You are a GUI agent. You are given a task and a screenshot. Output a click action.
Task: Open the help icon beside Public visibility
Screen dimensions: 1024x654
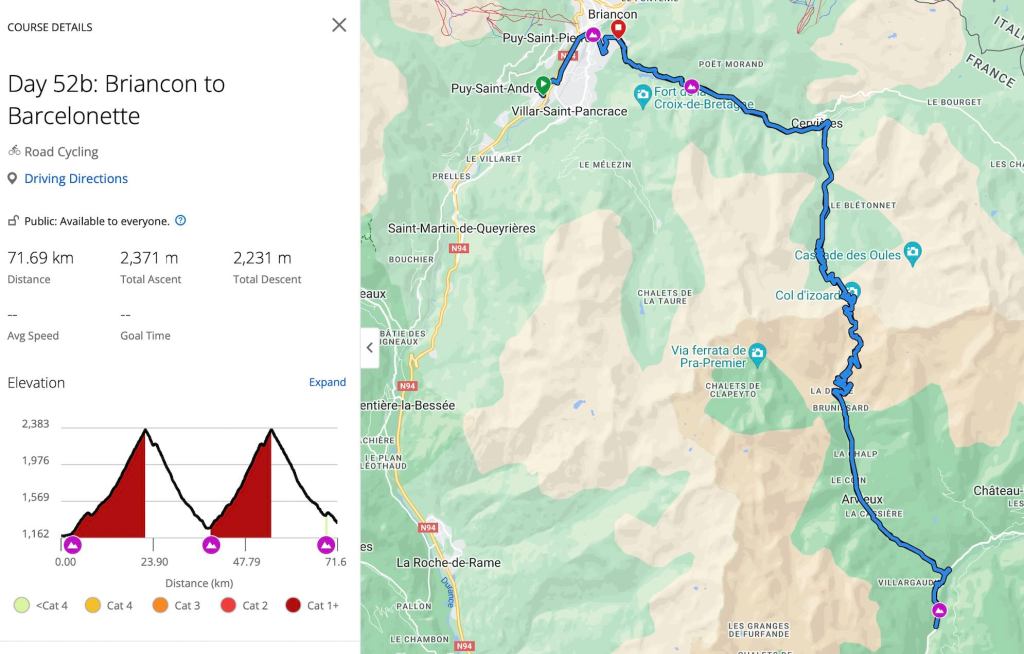pos(180,220)
